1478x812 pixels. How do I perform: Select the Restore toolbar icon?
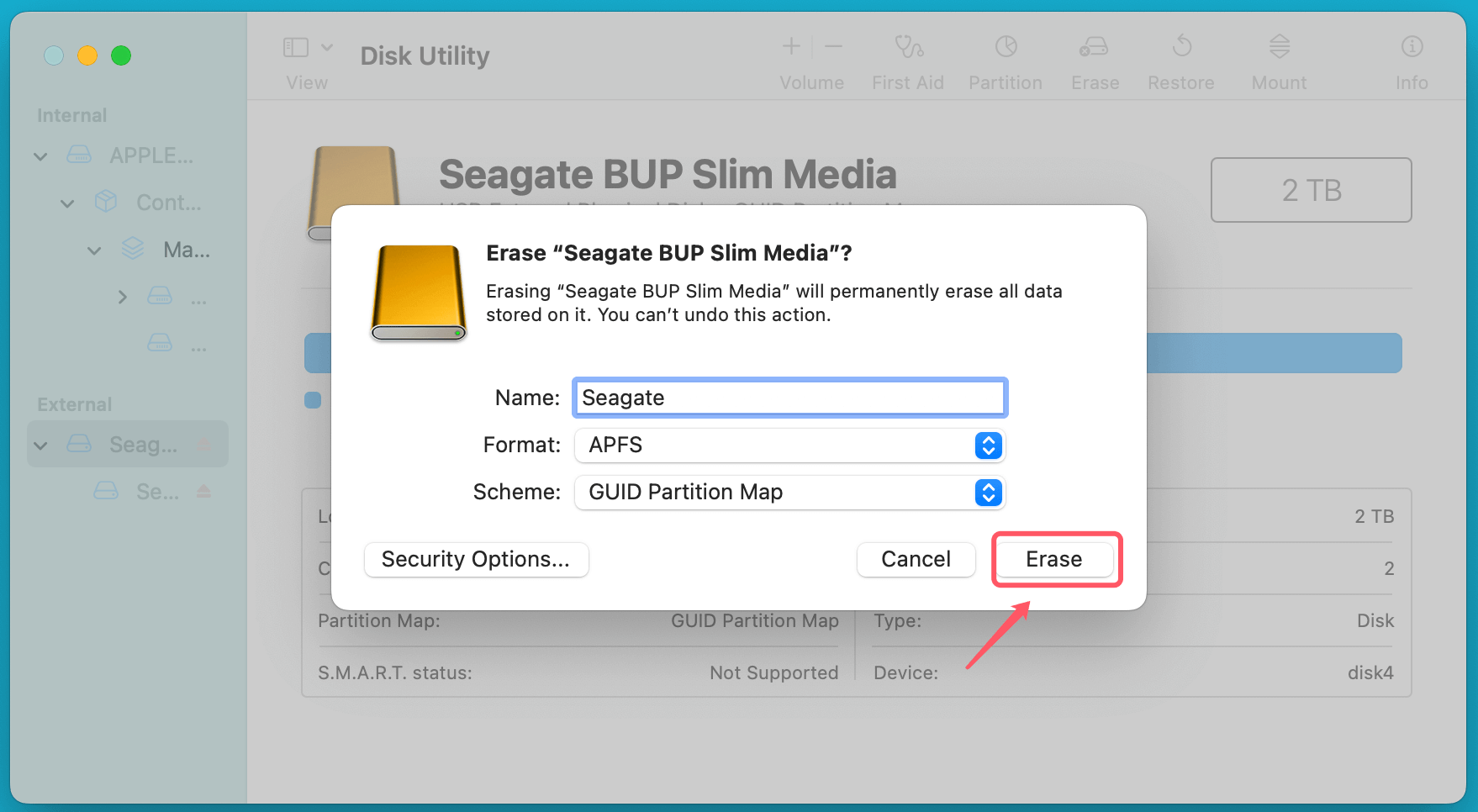1181,47
